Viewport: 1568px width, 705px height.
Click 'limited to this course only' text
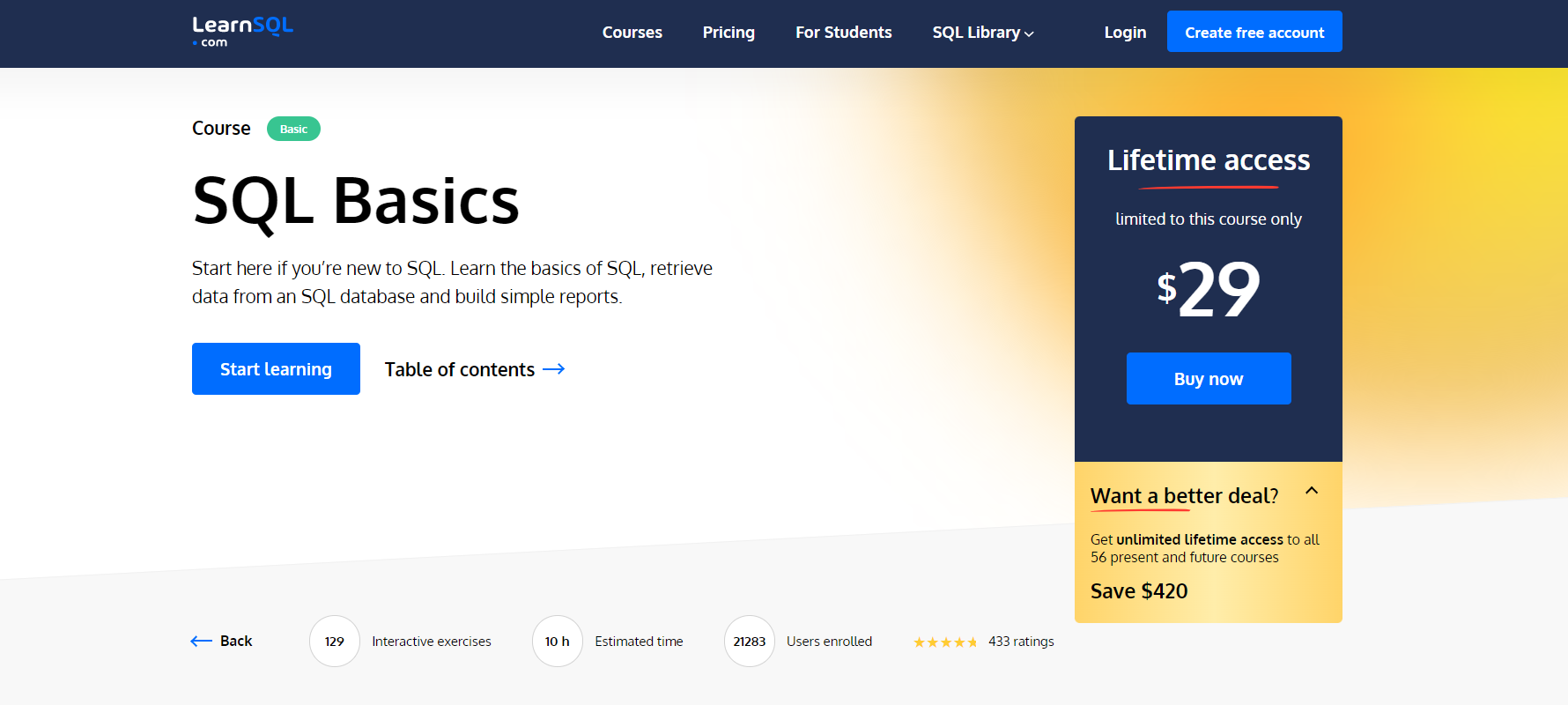[x=1209, y=219]
